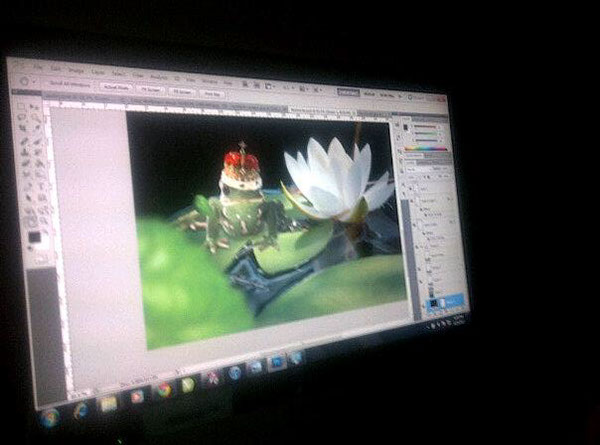Open the foreground color swatch in toolbox
The height and width of the screenshot is (445, 600).
click(x=35, y=237)
